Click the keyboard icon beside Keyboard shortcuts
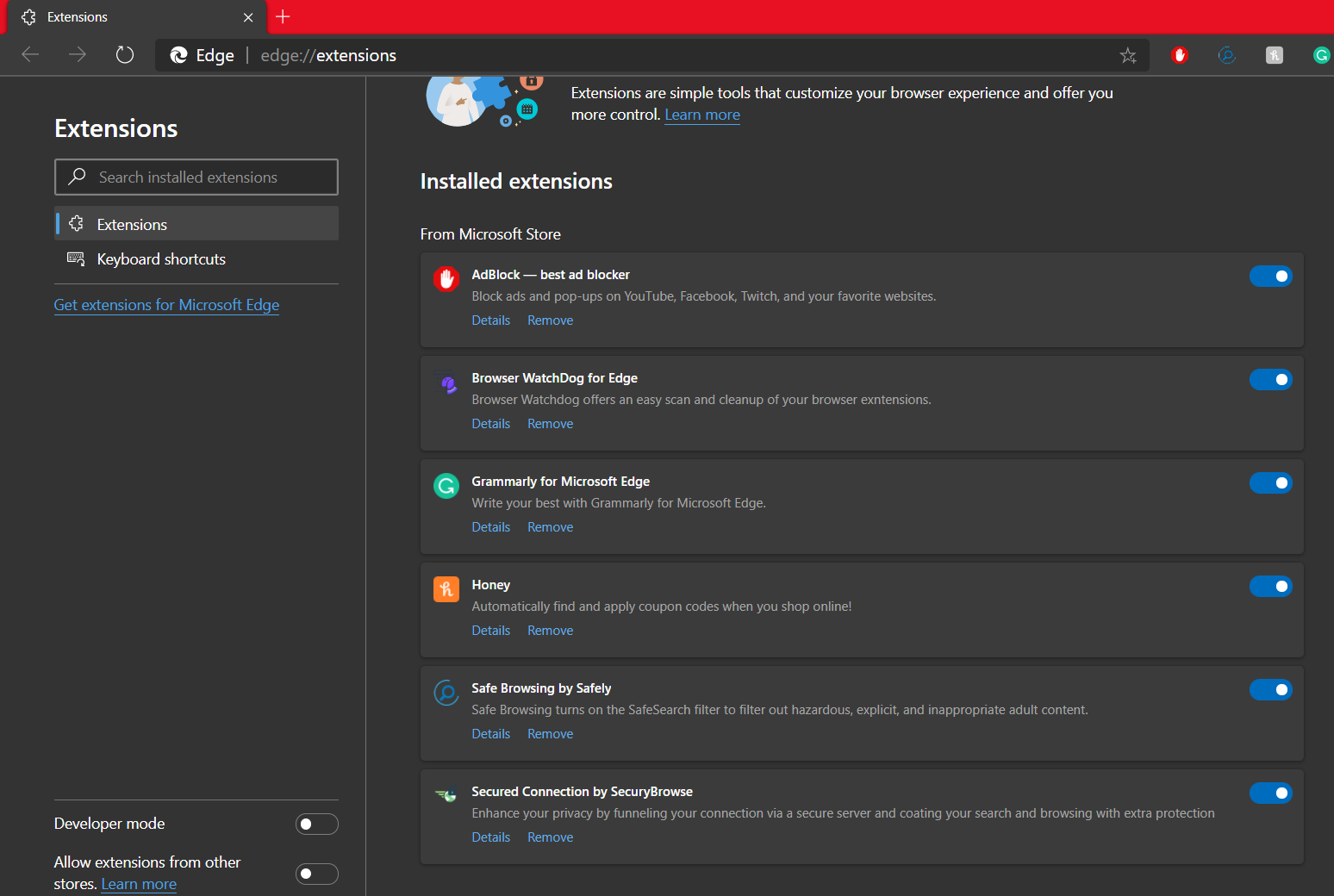 coord(76,258)
